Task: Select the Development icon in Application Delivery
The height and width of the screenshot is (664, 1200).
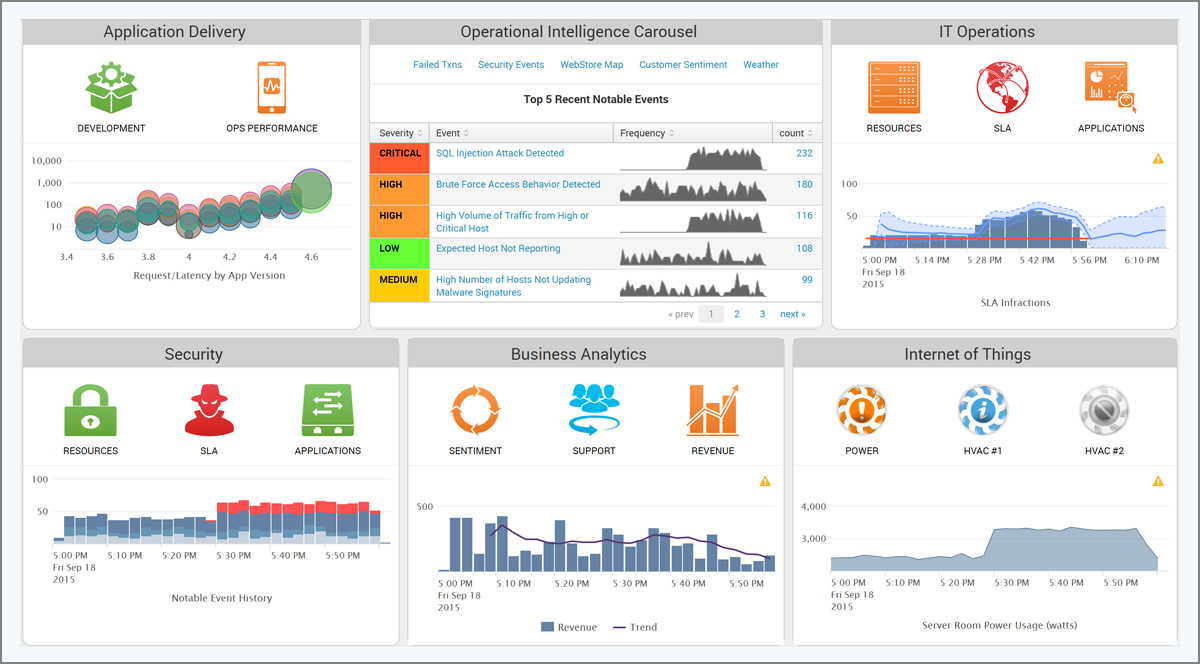Action: [111, 88]
